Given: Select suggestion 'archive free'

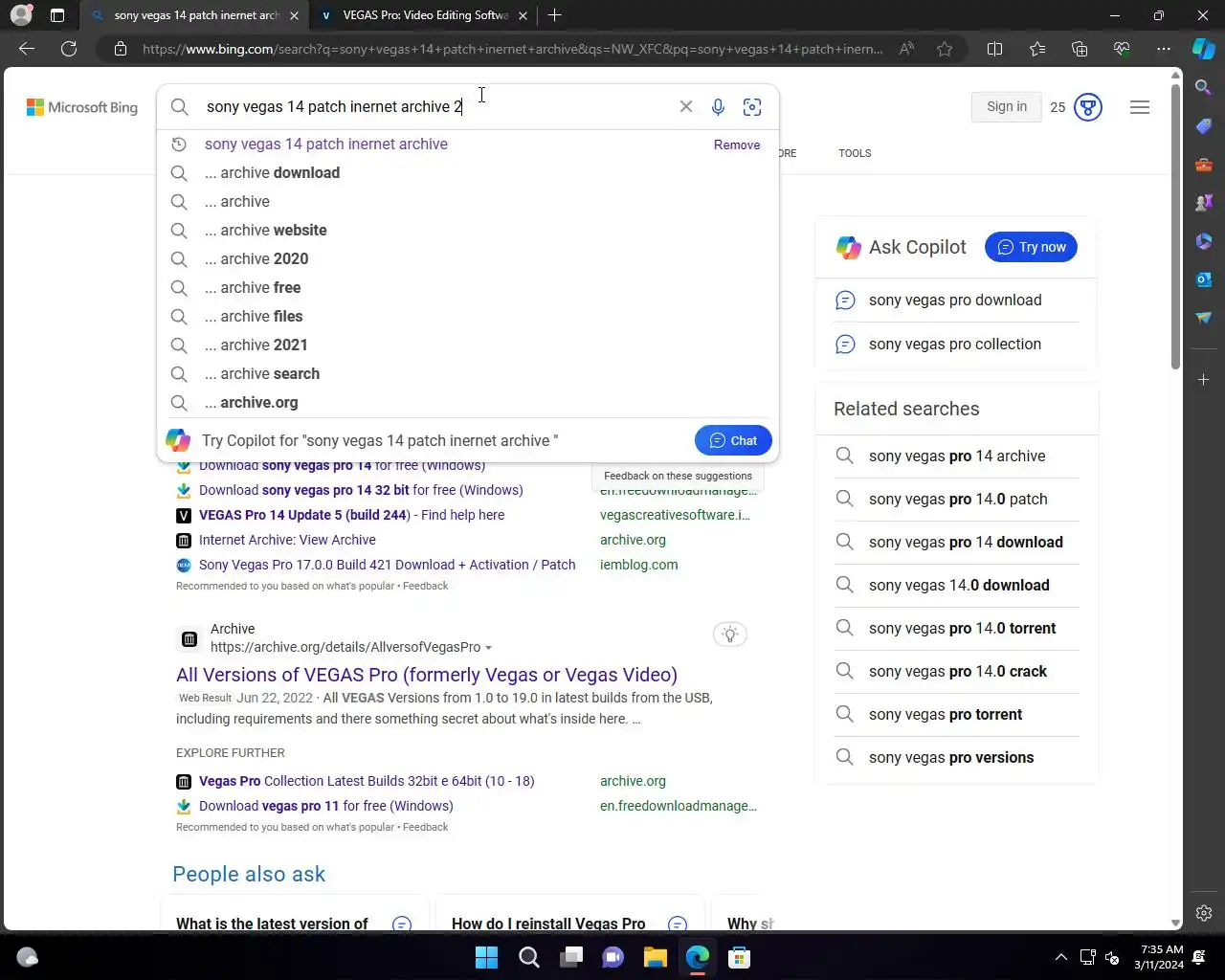Looking at the screenshot, I should tap(468, 288).
